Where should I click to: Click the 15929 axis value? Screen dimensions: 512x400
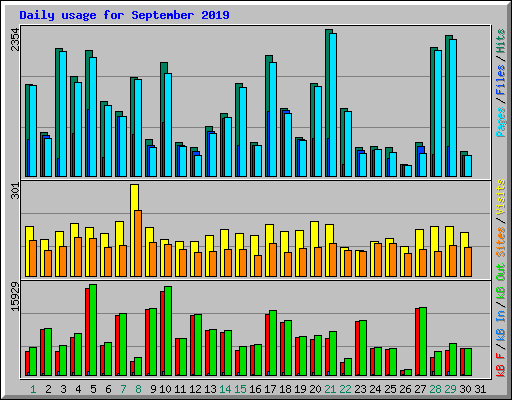click(x=15, y=297)
